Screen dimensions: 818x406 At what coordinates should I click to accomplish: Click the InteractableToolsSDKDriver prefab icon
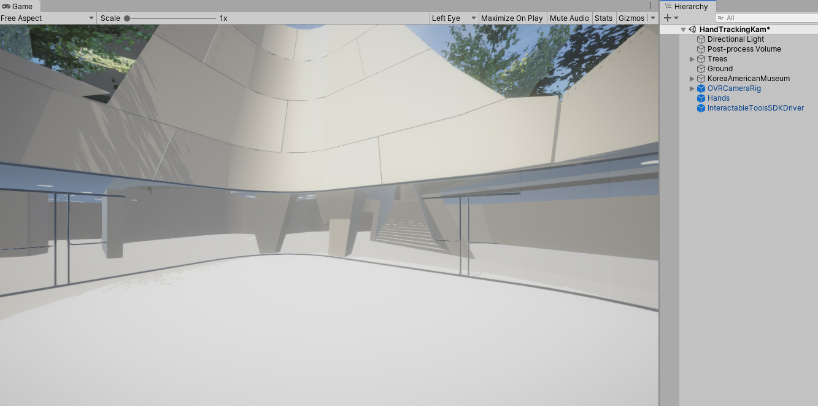tap(700, 108)
